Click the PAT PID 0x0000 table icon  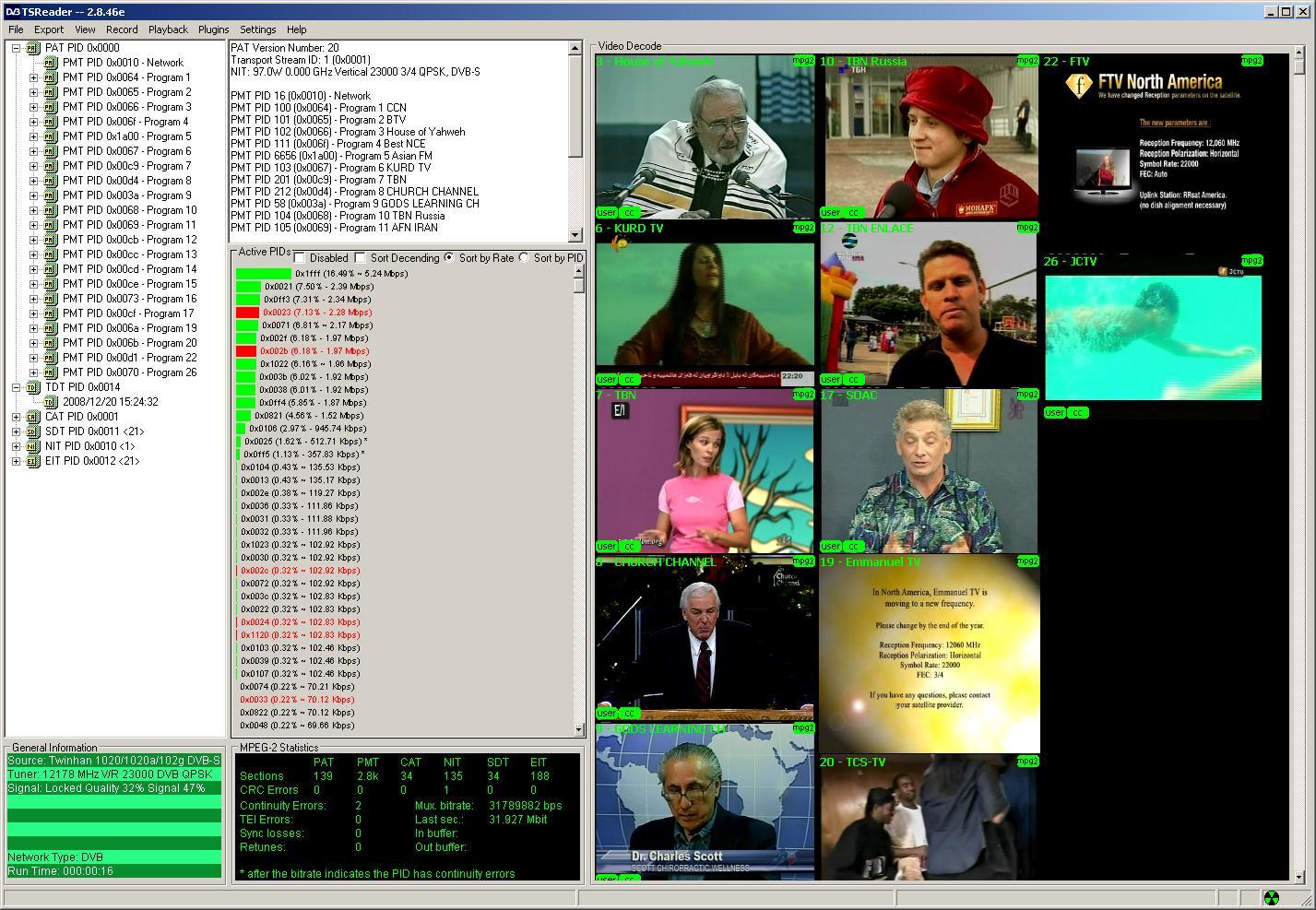coord(33,48)
